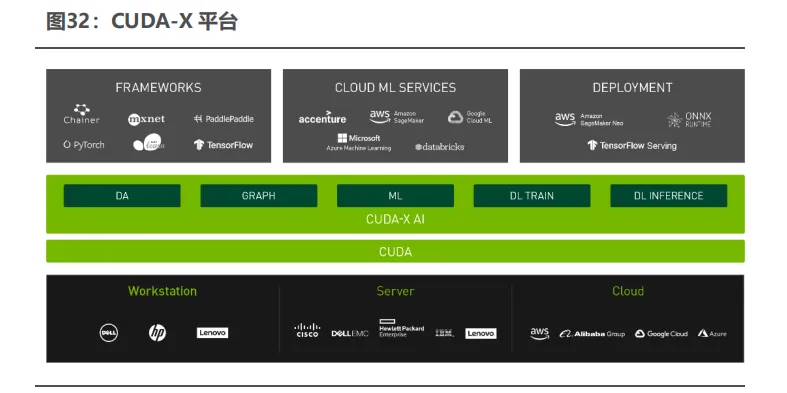Select the accenture logo
Screen dimensions: 787x393
(322, 117)
